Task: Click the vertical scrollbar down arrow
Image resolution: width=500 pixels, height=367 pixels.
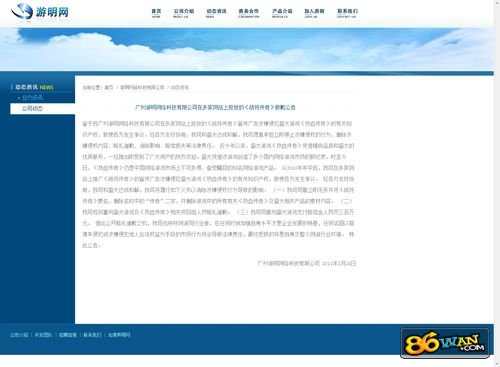Action: pyautogui.click(x=497, y=364)
